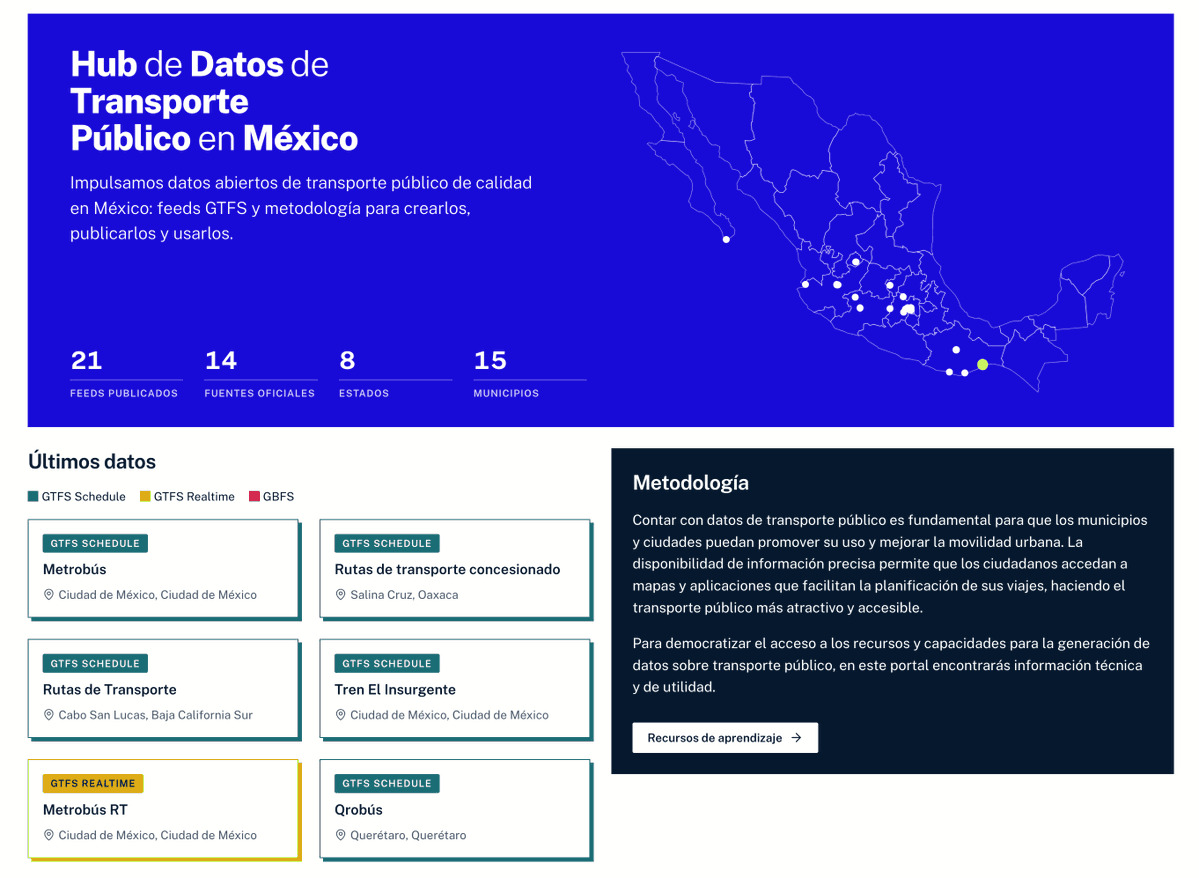Image resolution: width=1199 pixels, height=878 pixels.
Task: Click the Últimos datos heading
Action: (x=92, y=461)
